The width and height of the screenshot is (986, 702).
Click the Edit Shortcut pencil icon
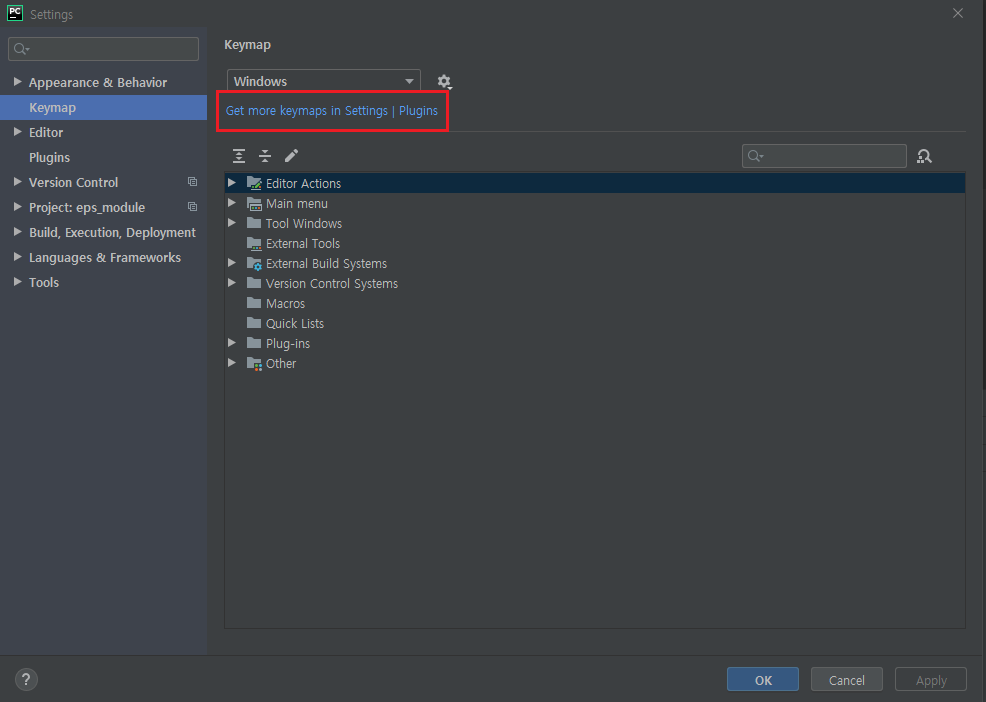[292, 156]
